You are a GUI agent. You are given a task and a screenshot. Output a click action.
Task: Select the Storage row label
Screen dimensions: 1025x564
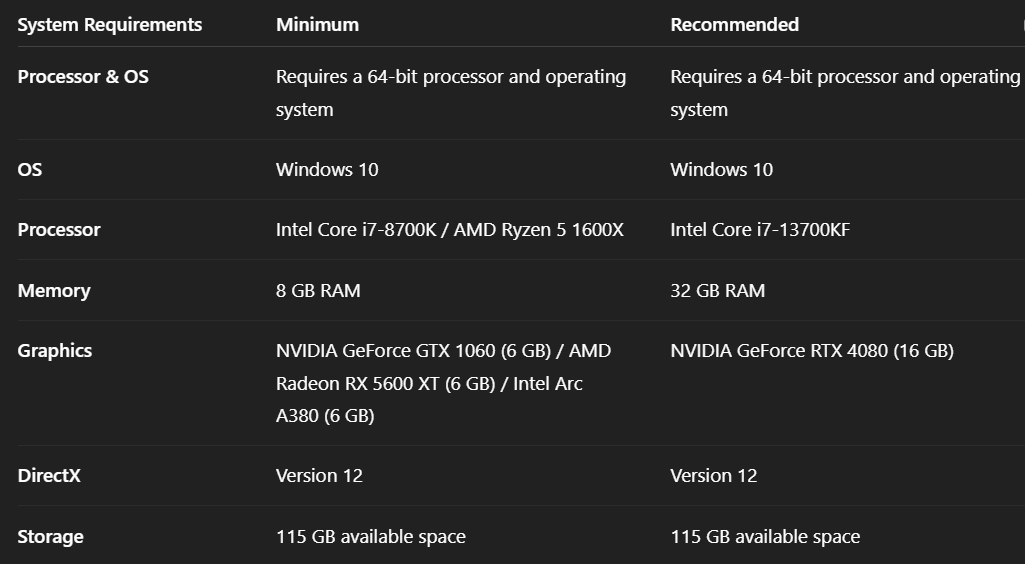tap(50, 537)
